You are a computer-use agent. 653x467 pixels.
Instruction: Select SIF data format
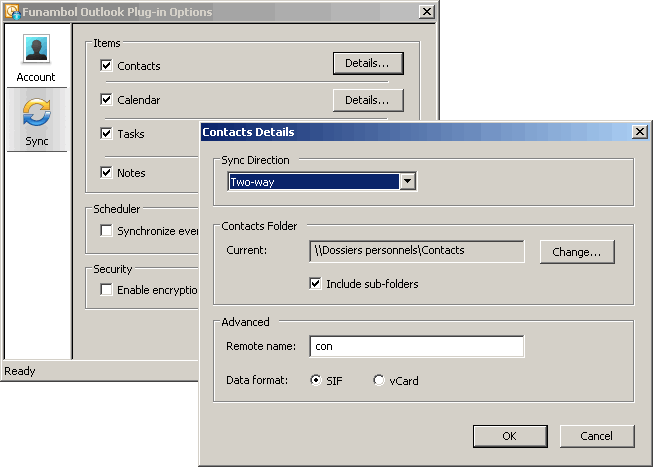316,380
